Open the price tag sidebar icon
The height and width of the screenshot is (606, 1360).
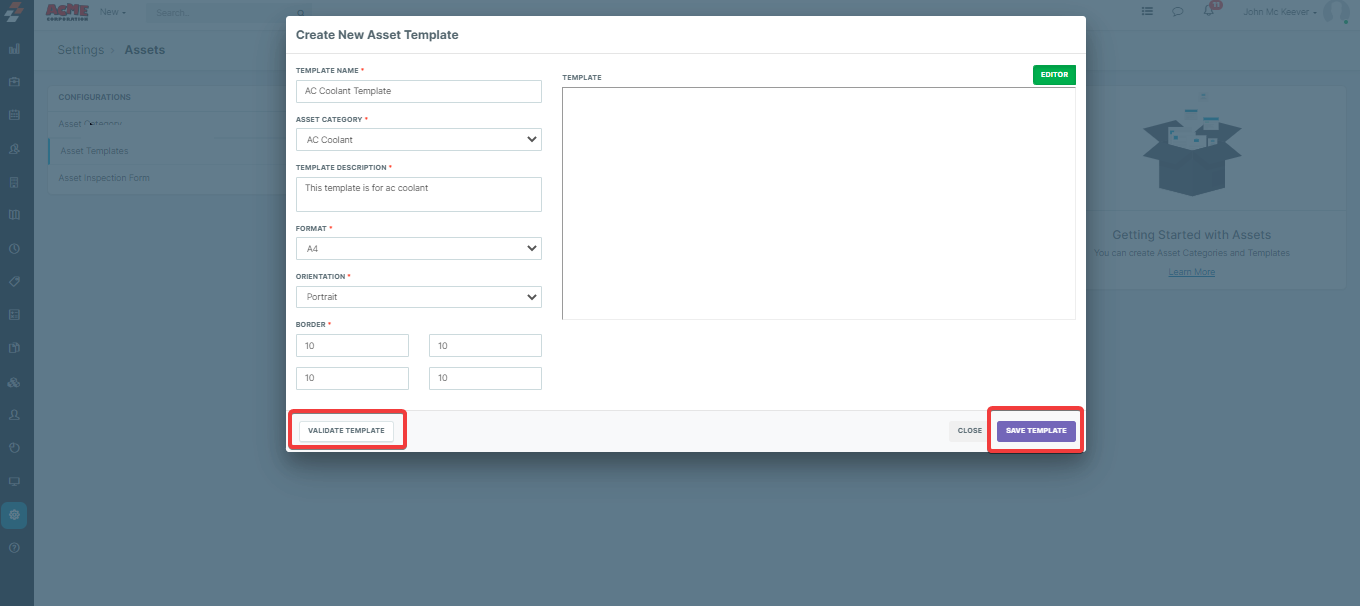coord(14,281)
